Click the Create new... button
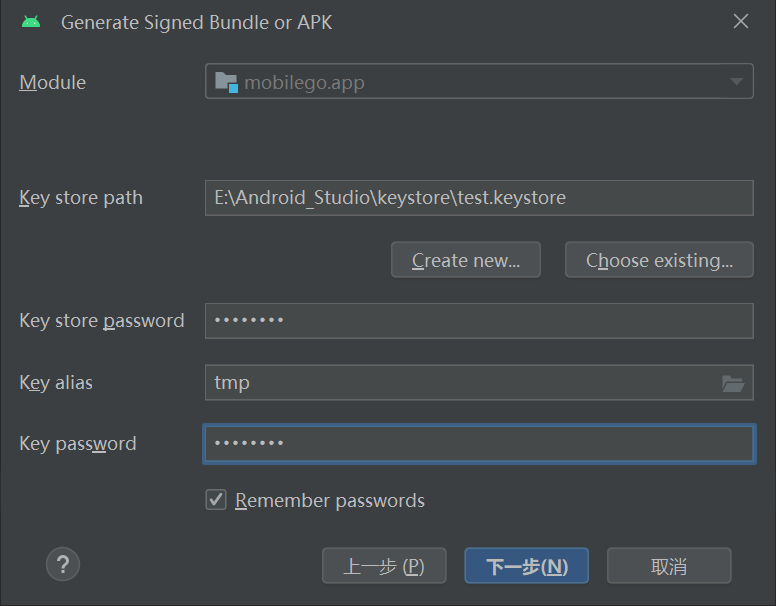 (x=466, y=260)
